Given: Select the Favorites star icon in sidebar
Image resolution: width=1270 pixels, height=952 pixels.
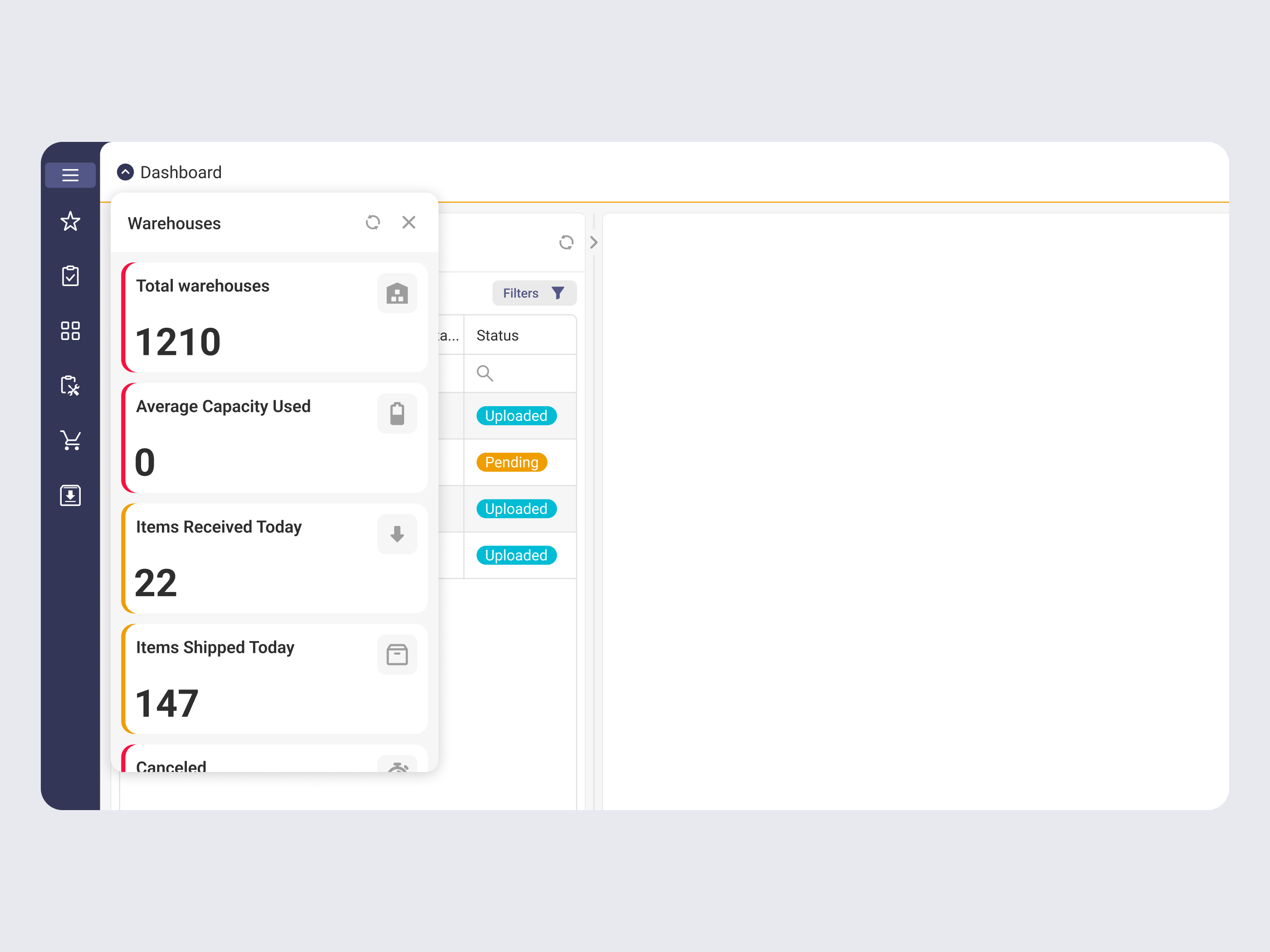Looking at the screenshot, I should pyautogui.click(x=70, y=221).
